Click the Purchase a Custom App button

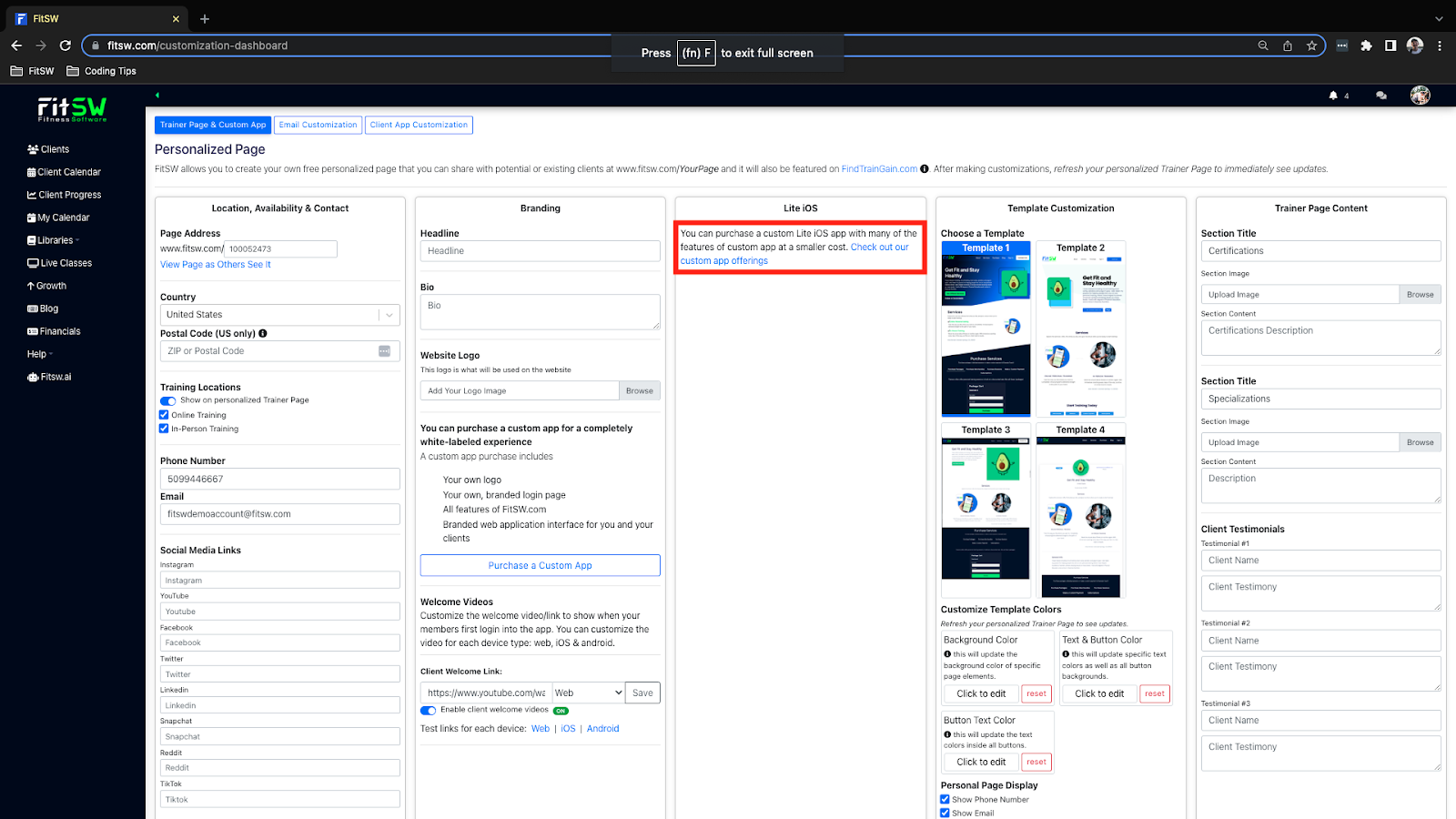point(541,565)
